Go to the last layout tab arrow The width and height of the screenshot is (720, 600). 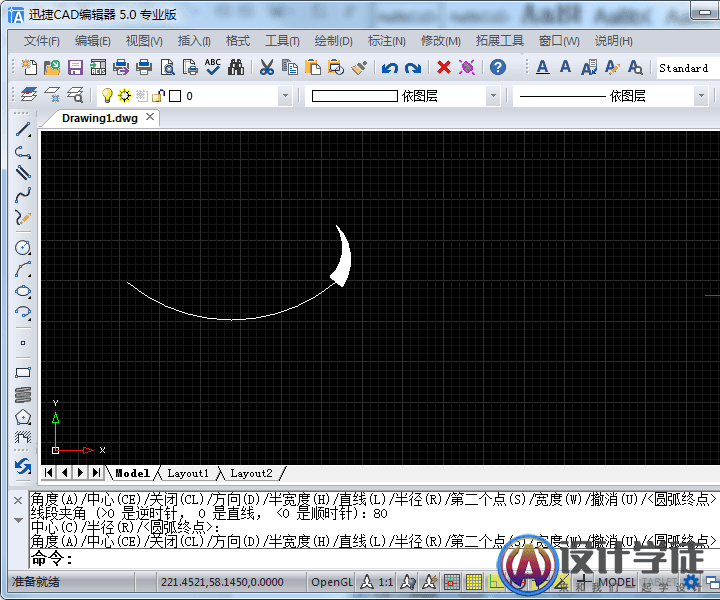96,472
